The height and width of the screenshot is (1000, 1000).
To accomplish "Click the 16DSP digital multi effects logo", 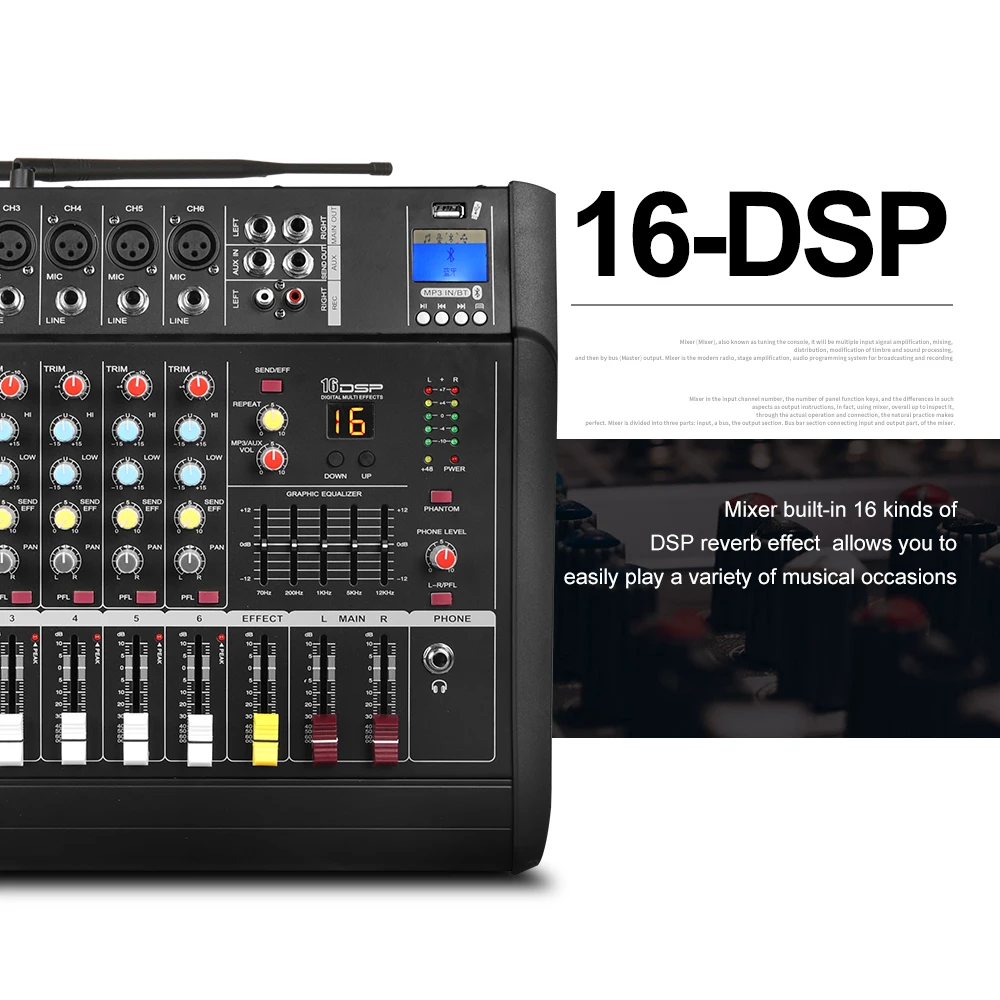I will coord(352,388).
